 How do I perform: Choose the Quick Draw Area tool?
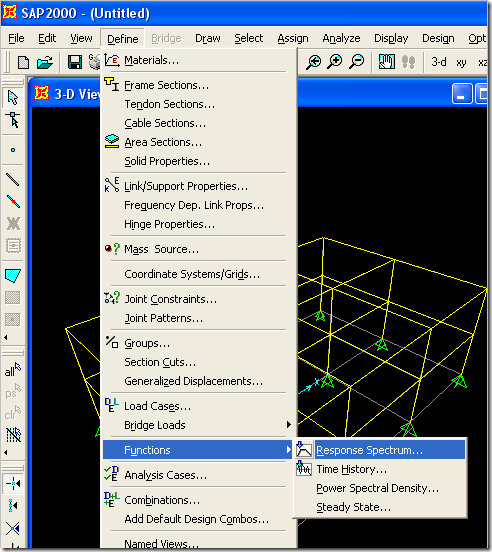pos(13,319)
